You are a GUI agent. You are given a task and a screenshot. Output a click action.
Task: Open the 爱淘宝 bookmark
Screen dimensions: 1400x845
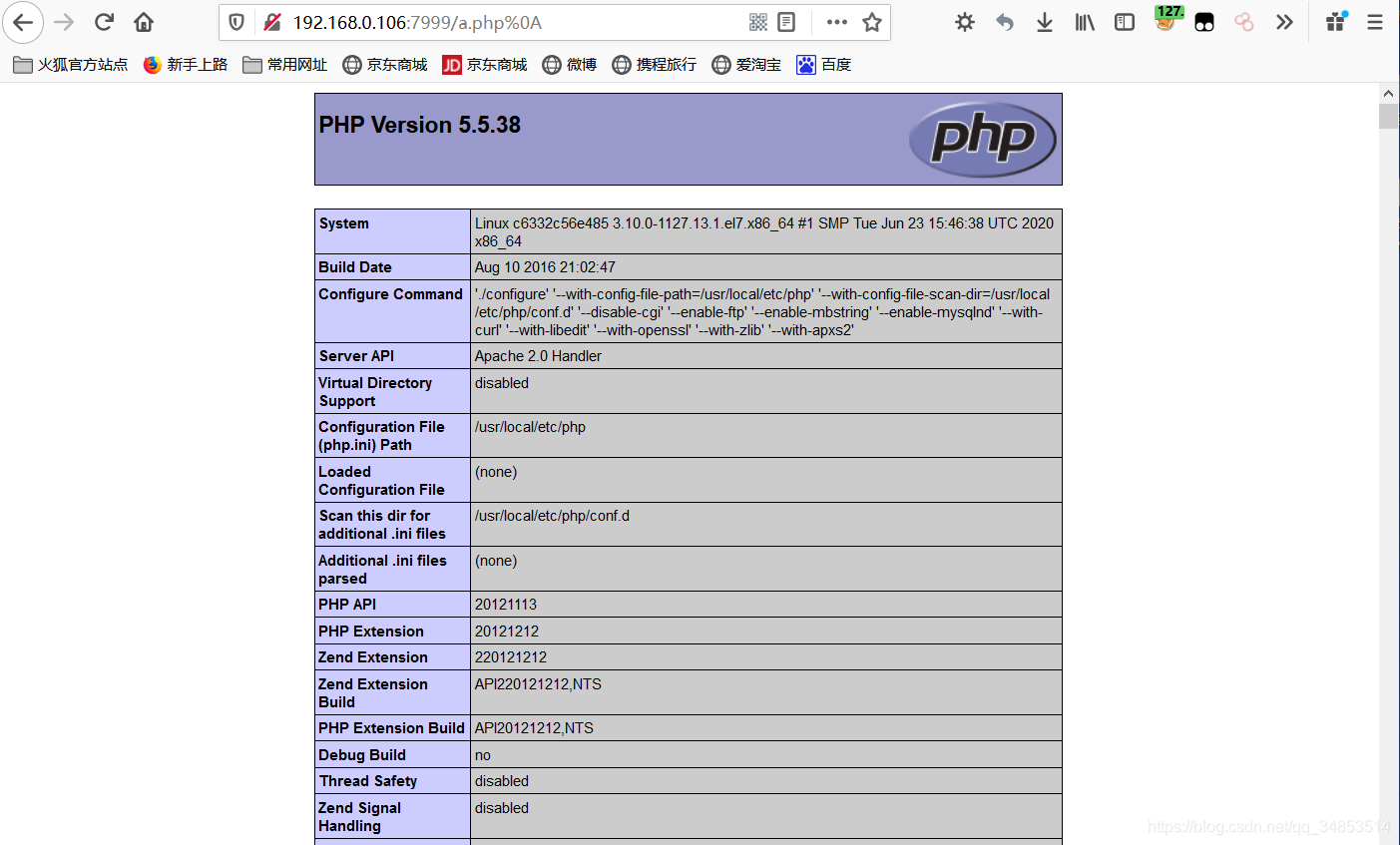[x=746, y=65]
